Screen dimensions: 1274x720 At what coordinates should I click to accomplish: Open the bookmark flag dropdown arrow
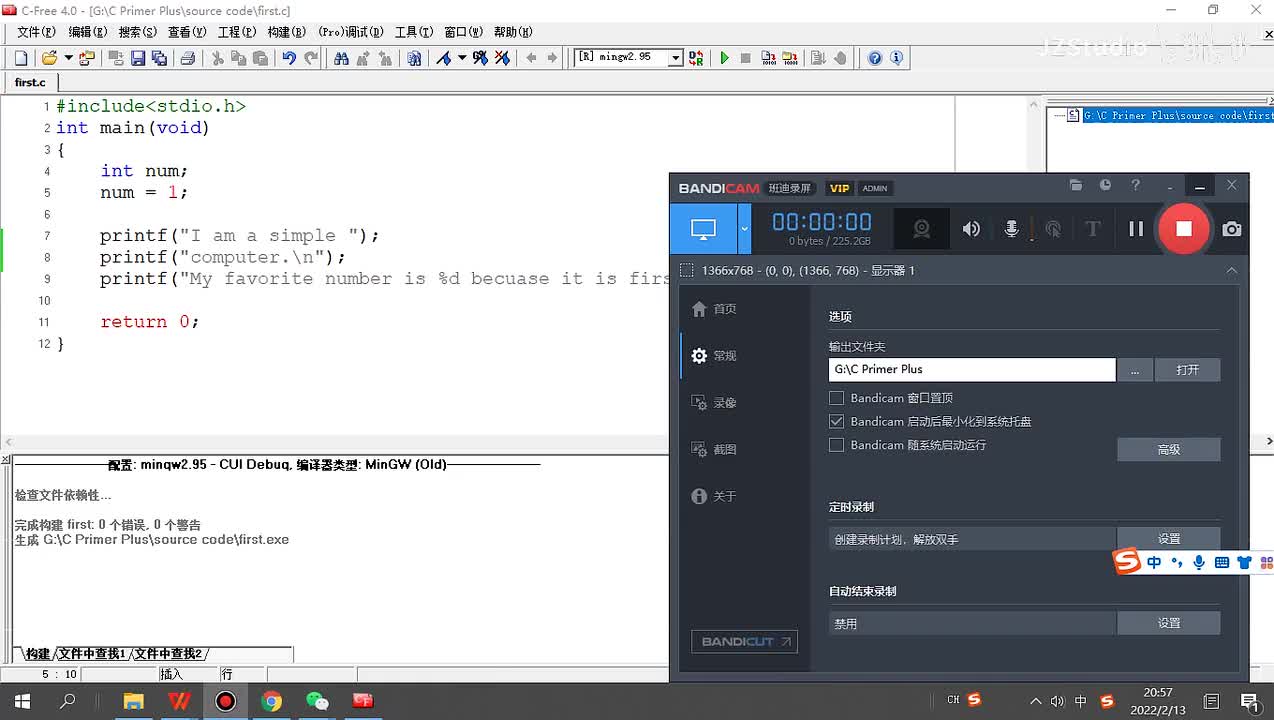(462, 58)
